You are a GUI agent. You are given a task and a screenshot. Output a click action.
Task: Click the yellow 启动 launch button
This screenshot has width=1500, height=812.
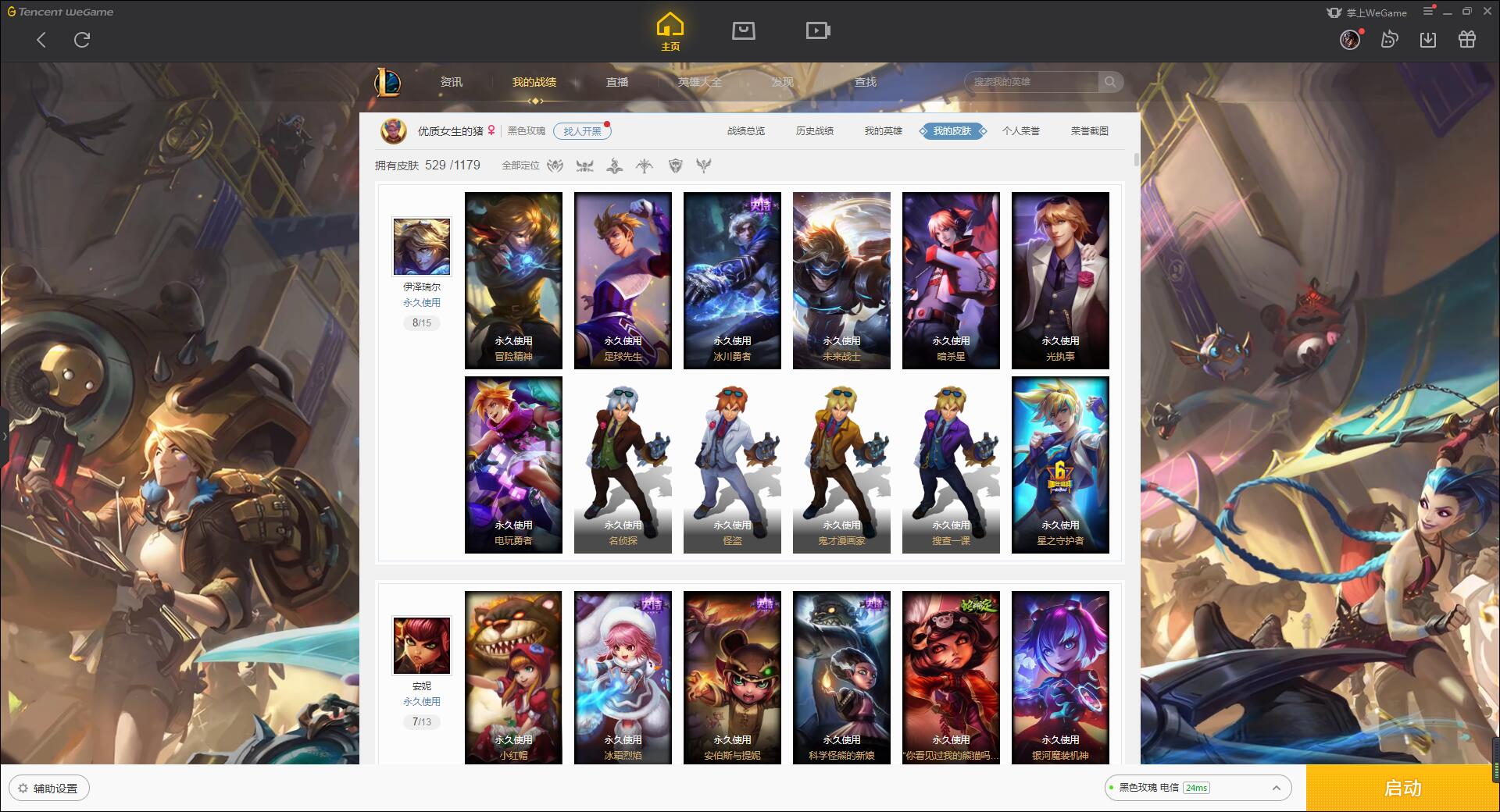[x=1402, y=789]
